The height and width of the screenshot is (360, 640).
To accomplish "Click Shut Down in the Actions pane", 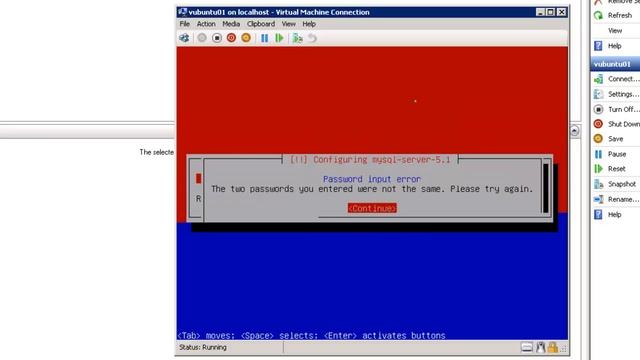I will [624, 124].
